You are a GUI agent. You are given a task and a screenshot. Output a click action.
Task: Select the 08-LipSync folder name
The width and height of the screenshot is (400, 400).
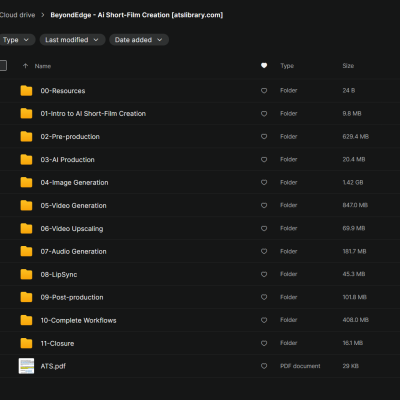click(x=59, y=274)
